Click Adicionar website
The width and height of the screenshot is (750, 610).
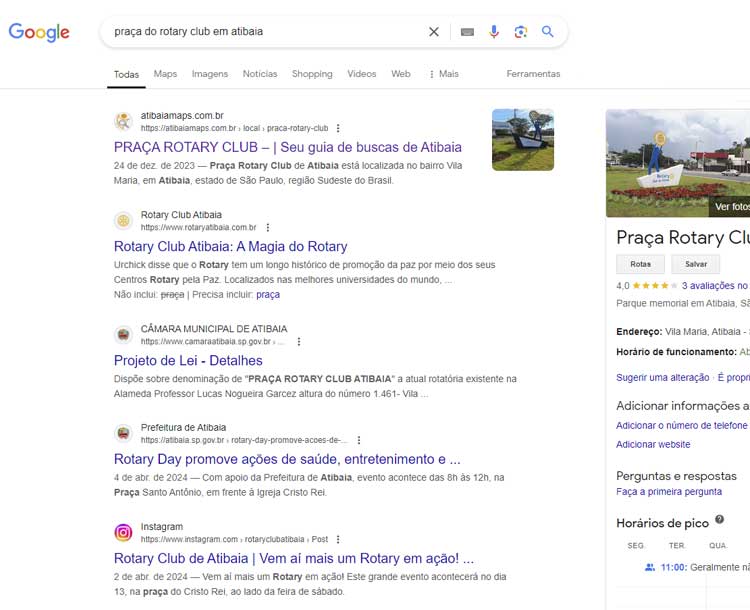click(653, 444)
